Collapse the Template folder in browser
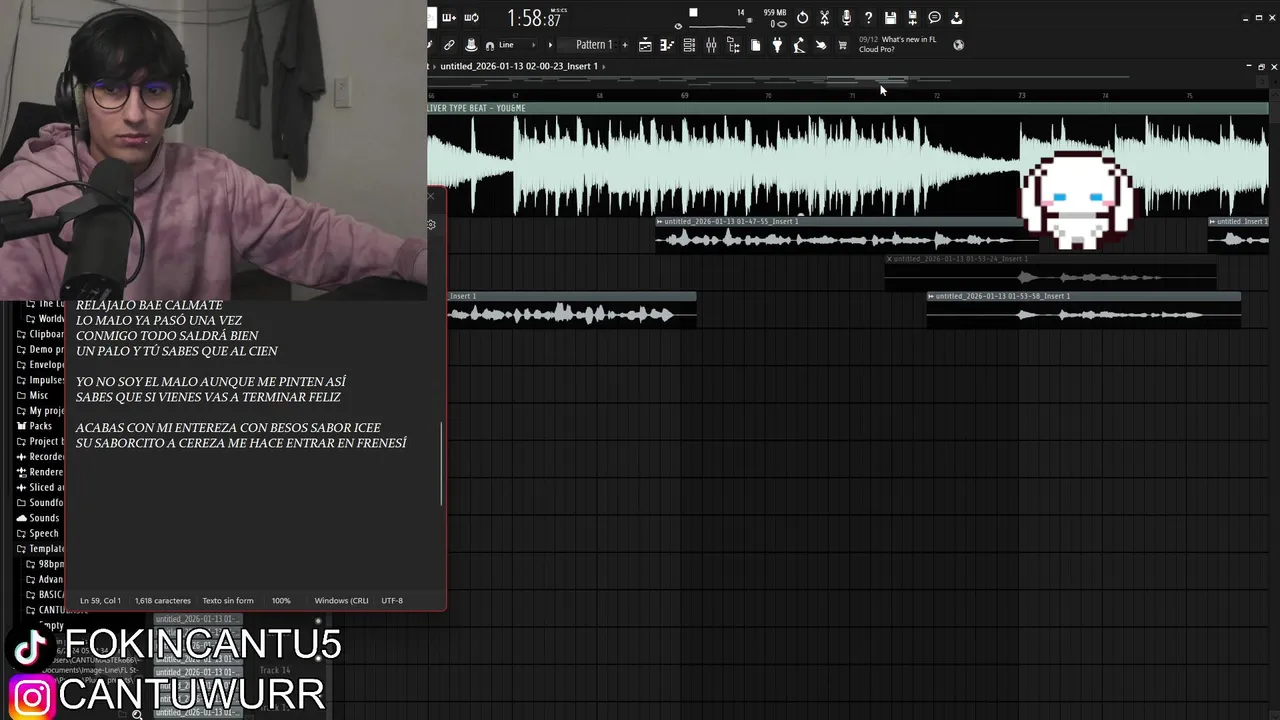 click(41, 549)
